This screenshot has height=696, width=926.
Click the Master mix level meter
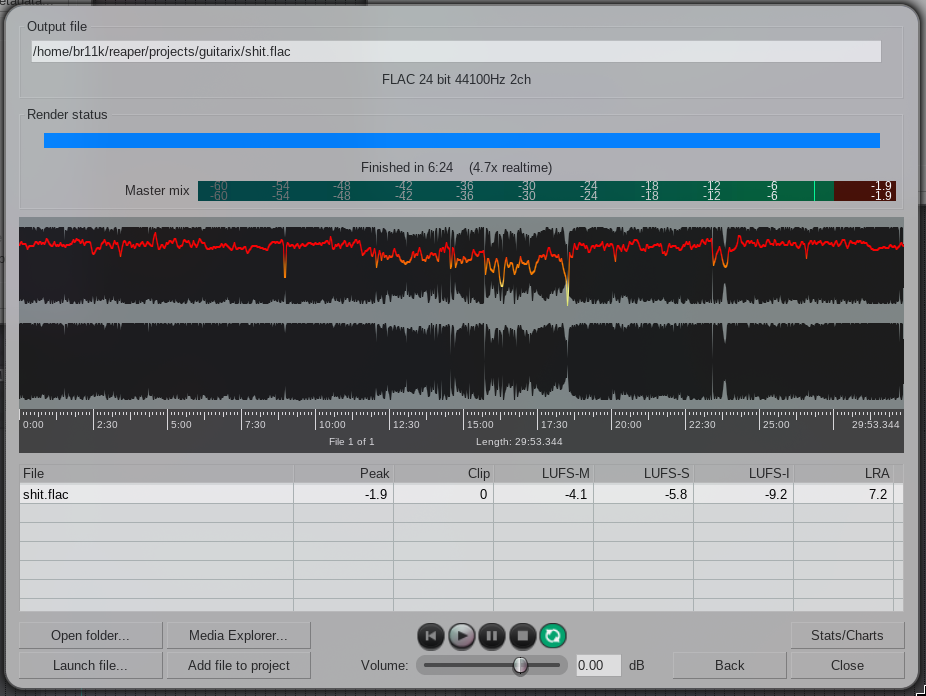coord(546,191)
